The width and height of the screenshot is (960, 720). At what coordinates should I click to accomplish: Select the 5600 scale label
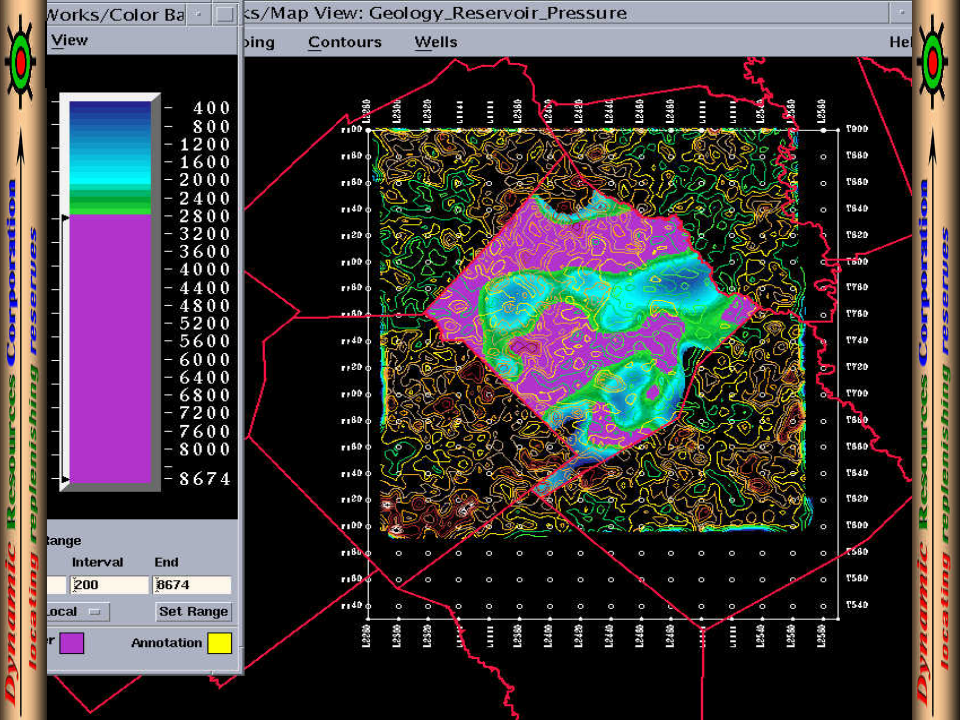tap(205, 341)
